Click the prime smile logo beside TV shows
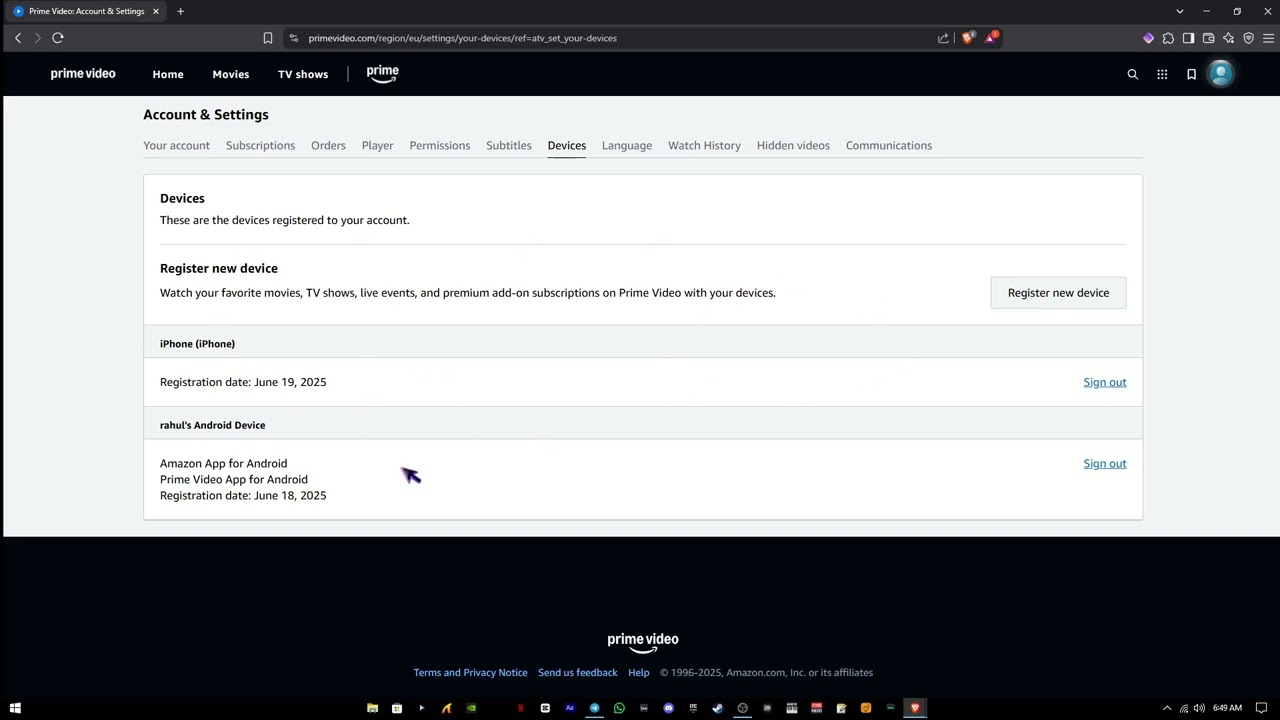The width and height of the screenshot is (1280, 720). (382, 74)
